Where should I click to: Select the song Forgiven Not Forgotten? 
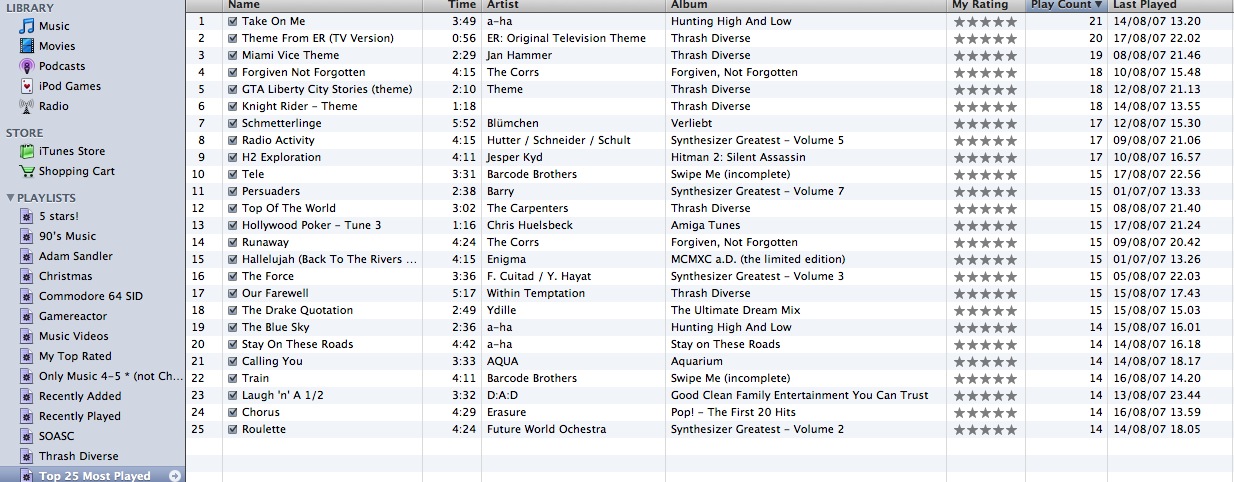[303, 72]
